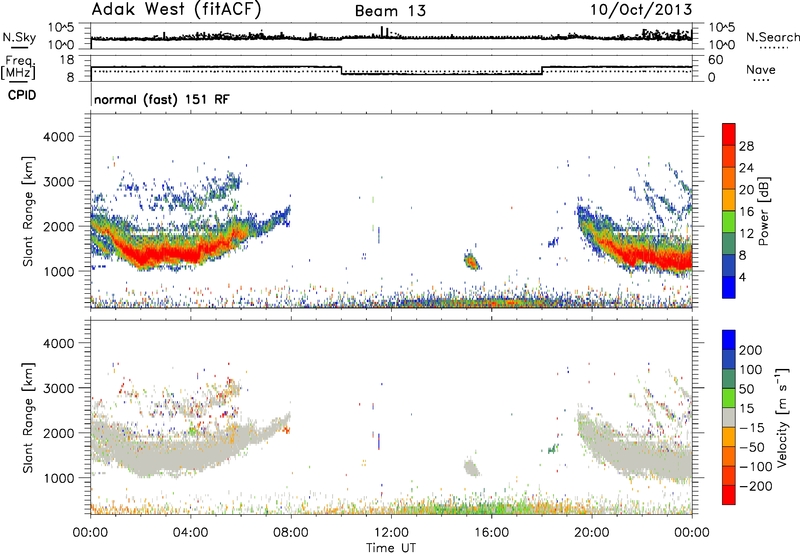The height and width of the screenshot is (554, 800).
Task: Click the 'Beam 13' label
Action: coord(390,11)
